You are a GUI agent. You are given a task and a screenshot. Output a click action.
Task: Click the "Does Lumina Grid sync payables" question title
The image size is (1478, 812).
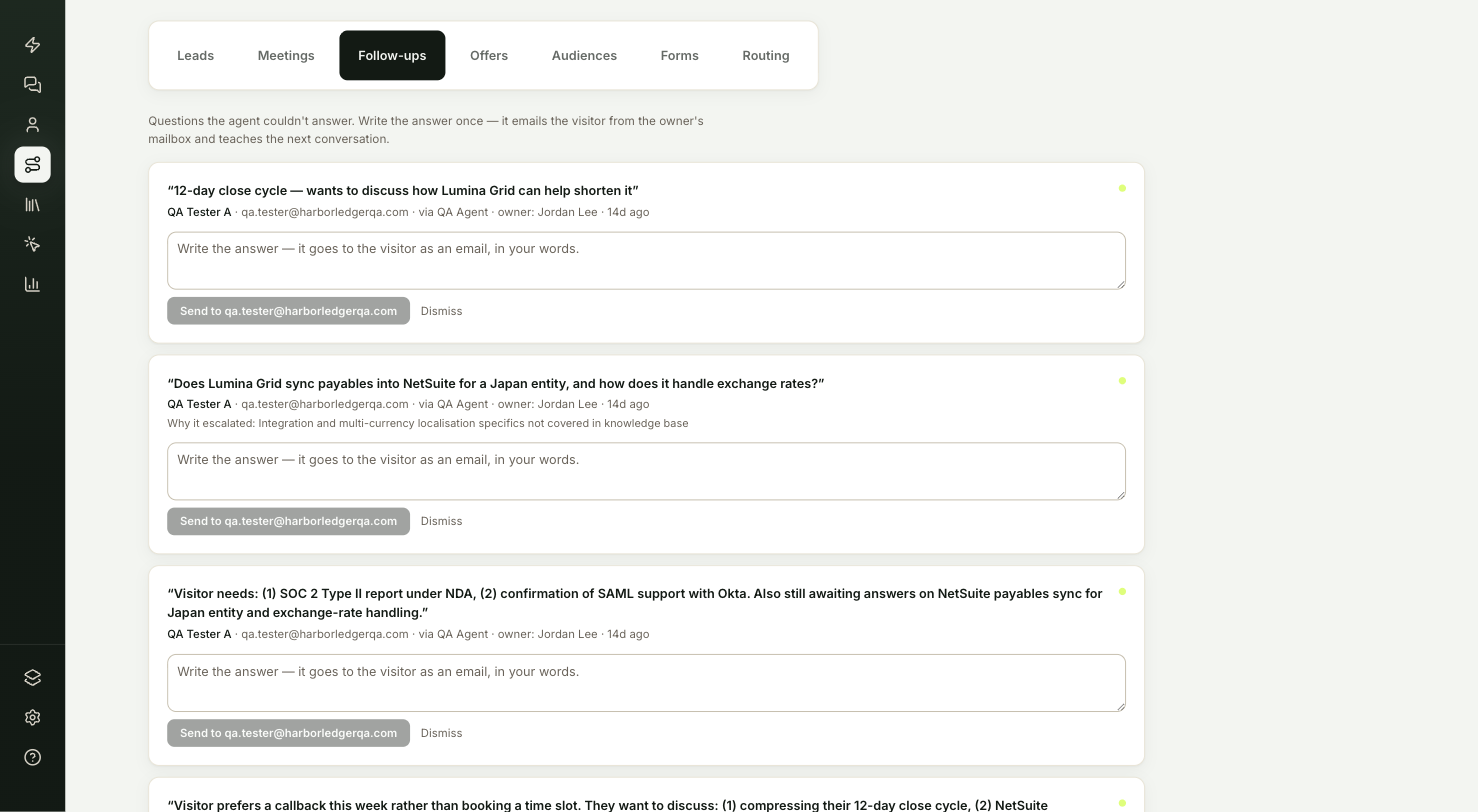[x=496, y=384]
